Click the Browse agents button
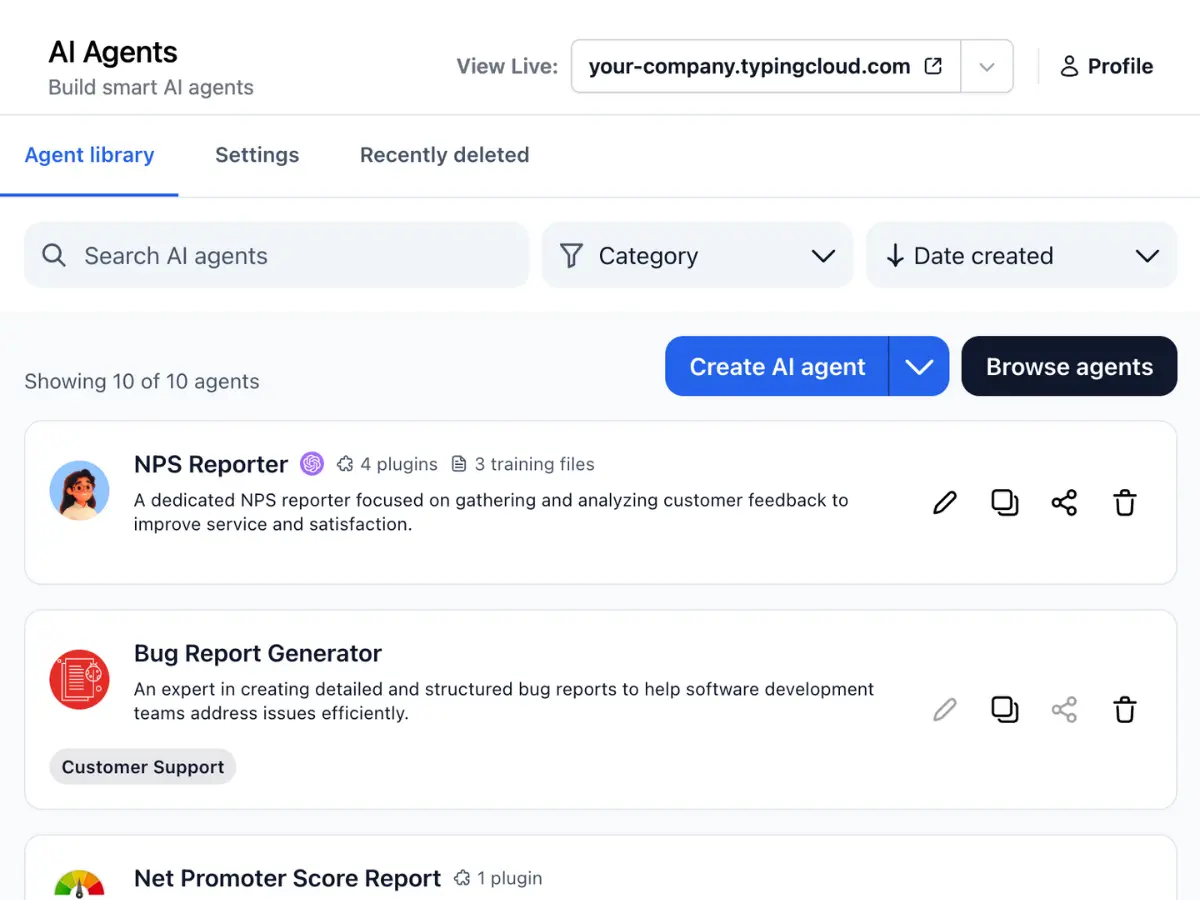Image resolution: width=1200 pixels, height=900 pixels. [x=1069, y=366]
